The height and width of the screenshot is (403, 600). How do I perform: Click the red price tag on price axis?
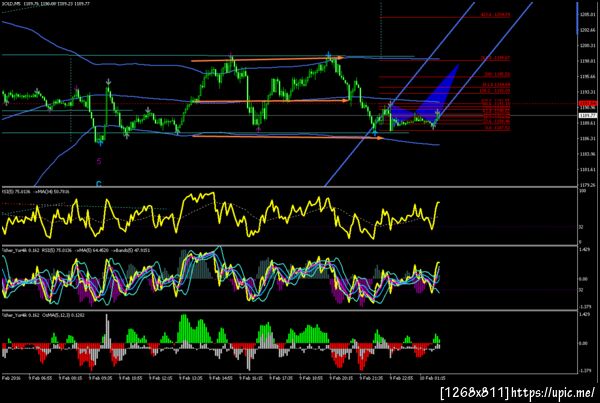click(x=588, y=103)
